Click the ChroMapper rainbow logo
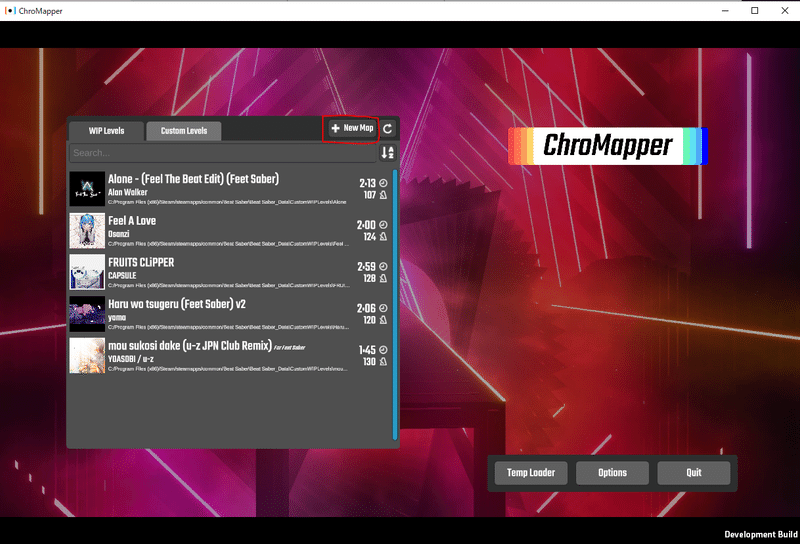The height and width of the screenshot is (544, 800). coord(608,146)
